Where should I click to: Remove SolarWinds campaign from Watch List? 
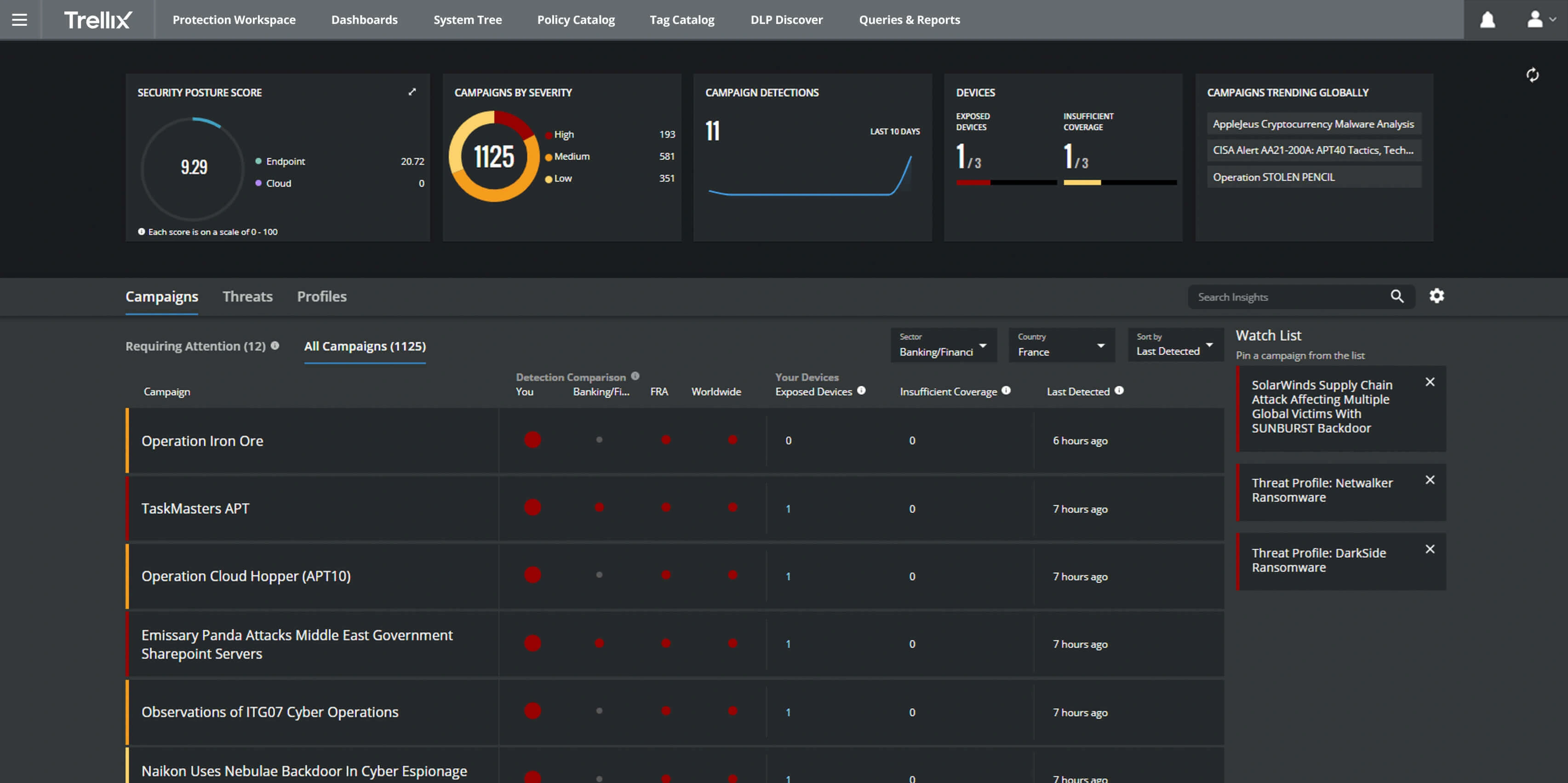[1430, 382]
